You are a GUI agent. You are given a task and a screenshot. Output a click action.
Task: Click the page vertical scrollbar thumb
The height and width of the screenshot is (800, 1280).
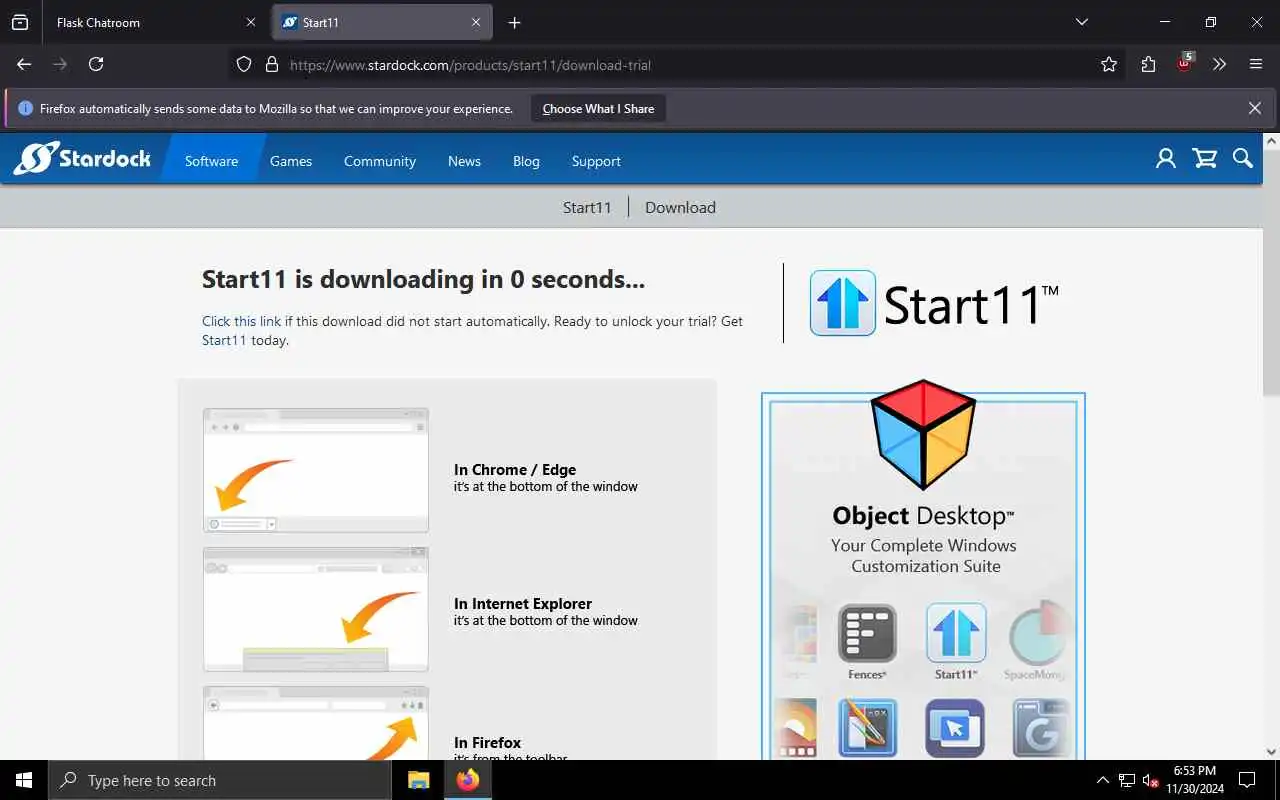pyautogui.click(x=1271, y=272)
